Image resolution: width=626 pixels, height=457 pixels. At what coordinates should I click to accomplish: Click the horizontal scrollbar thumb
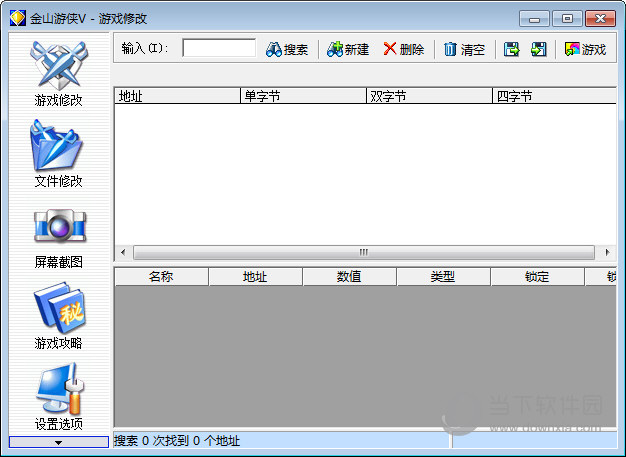tap(364, 252)
